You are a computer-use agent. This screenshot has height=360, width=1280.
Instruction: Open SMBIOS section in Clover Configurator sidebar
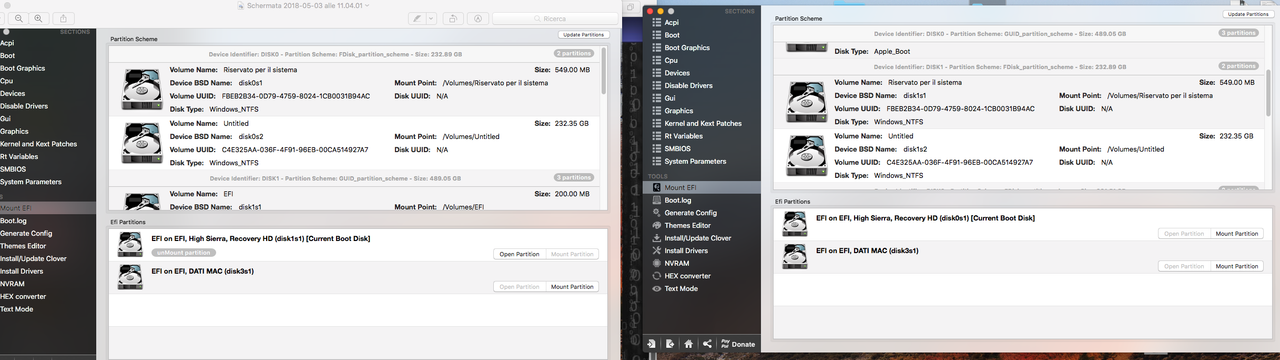coord(677,148)
